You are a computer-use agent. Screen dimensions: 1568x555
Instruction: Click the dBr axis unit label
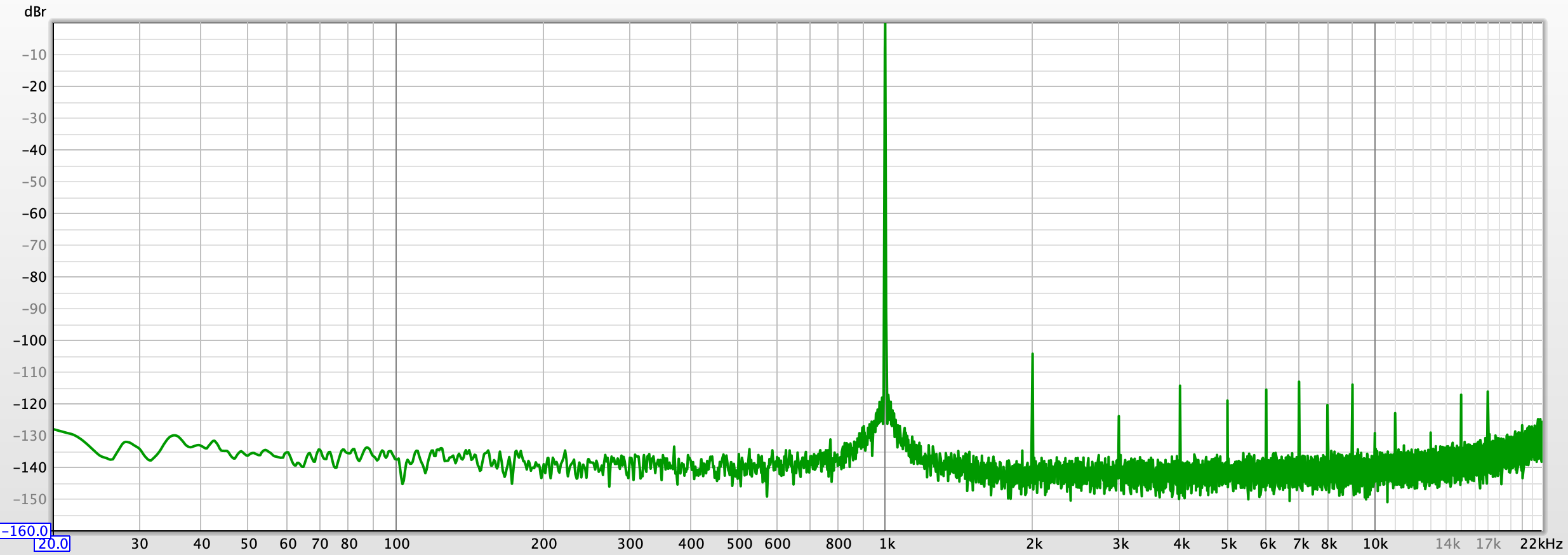[35, 11]
